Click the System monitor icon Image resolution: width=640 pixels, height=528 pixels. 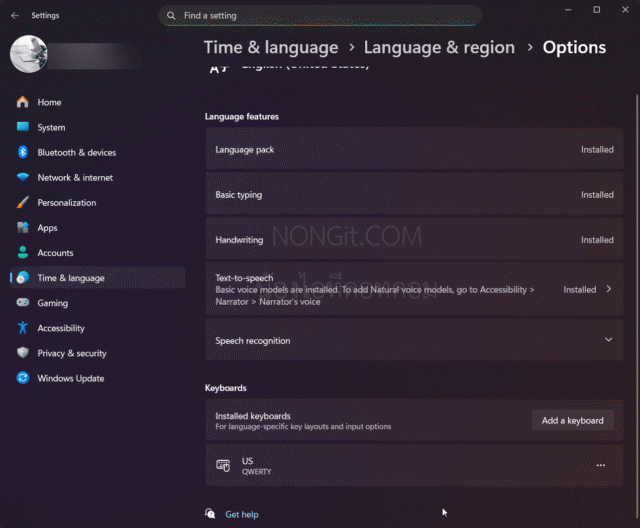23,127
